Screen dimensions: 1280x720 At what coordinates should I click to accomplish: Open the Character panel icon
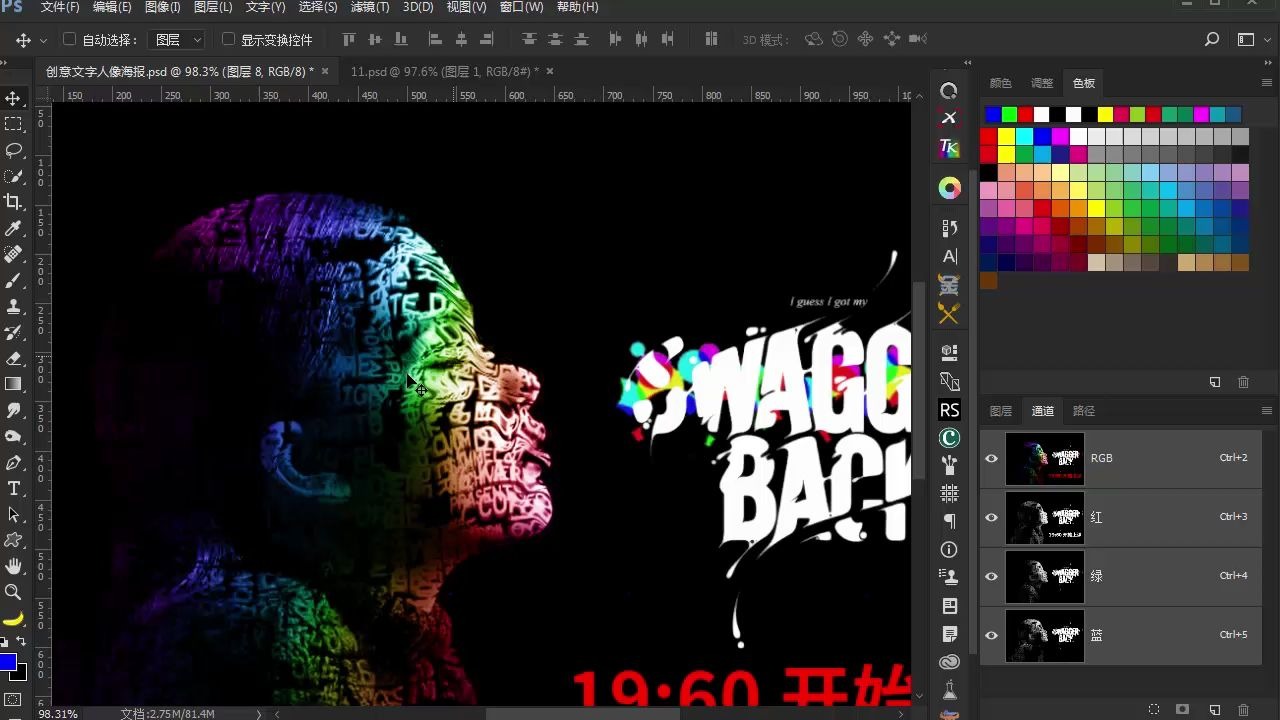coord(949,256)
